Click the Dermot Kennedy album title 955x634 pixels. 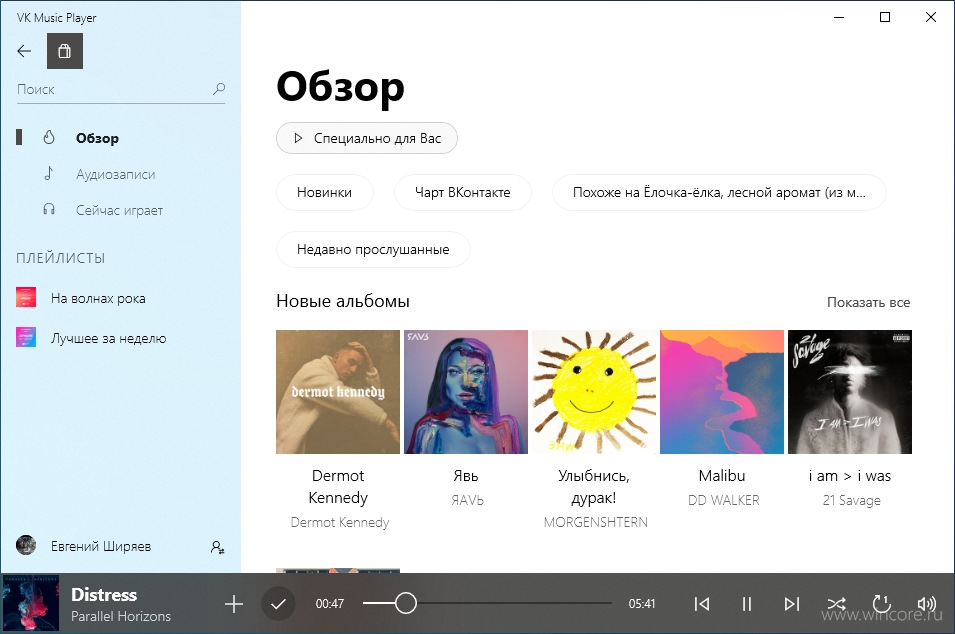[x=338, y=487]
